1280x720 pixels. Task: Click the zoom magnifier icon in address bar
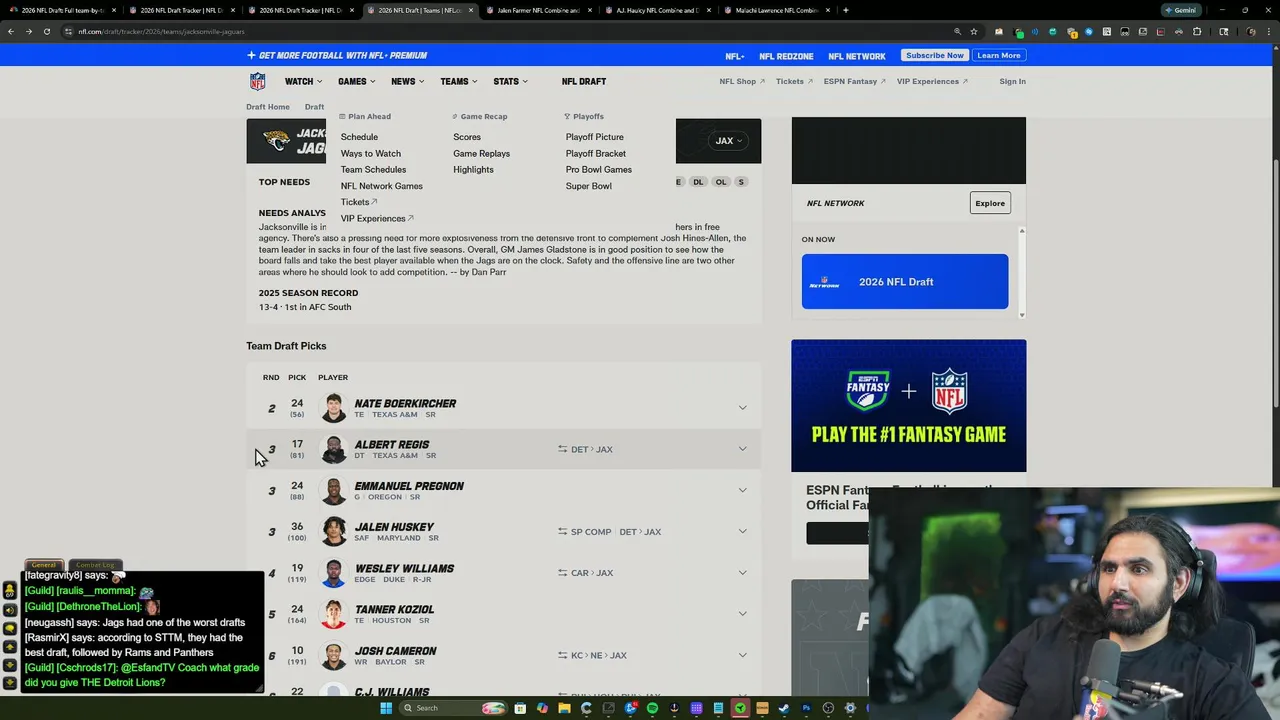[x=957, y=31]
